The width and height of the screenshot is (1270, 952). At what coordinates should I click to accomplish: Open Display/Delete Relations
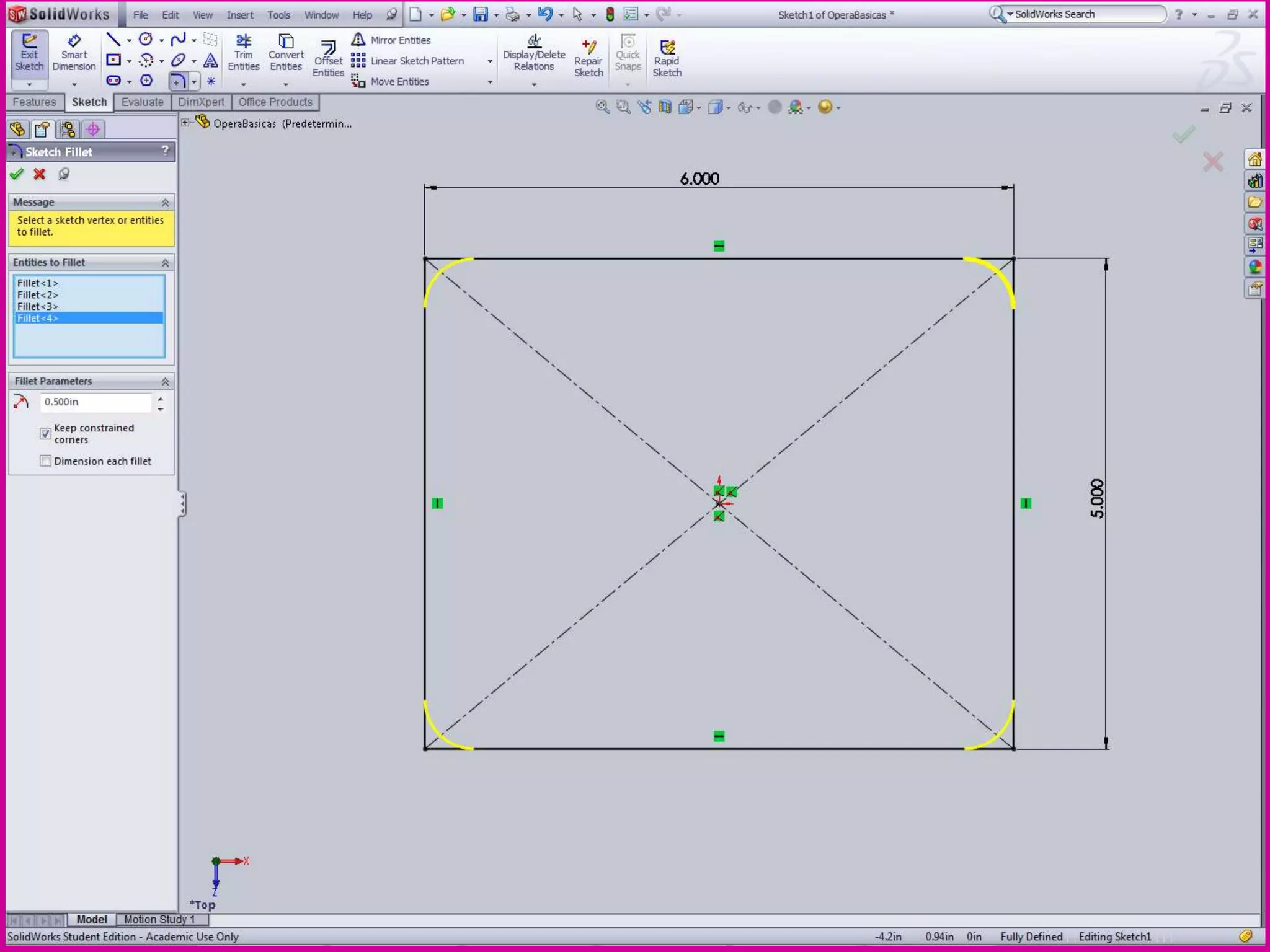point(534,53)
